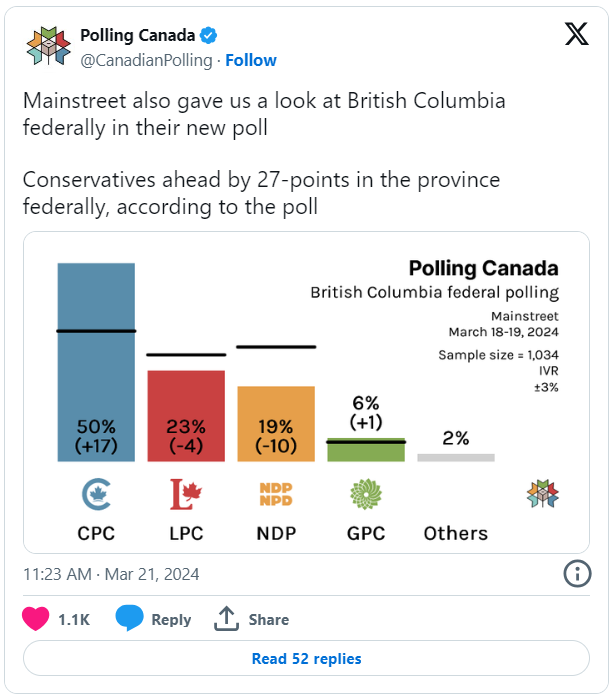Click the Polling Canada display name
This screenshot has width=612, height=698.
[x=138, y=35]
